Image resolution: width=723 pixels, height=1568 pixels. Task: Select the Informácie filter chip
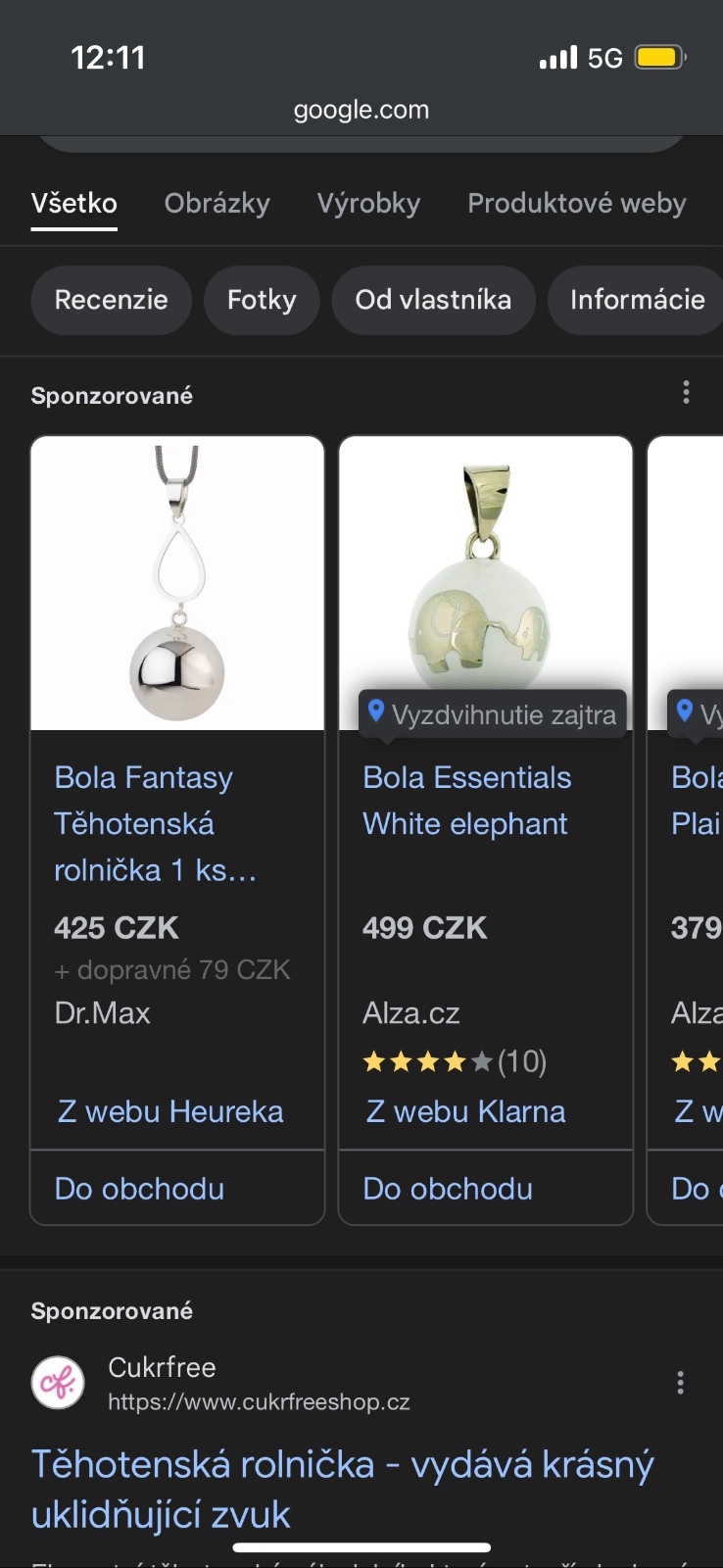pyautogui.click(x=637, y=300)
